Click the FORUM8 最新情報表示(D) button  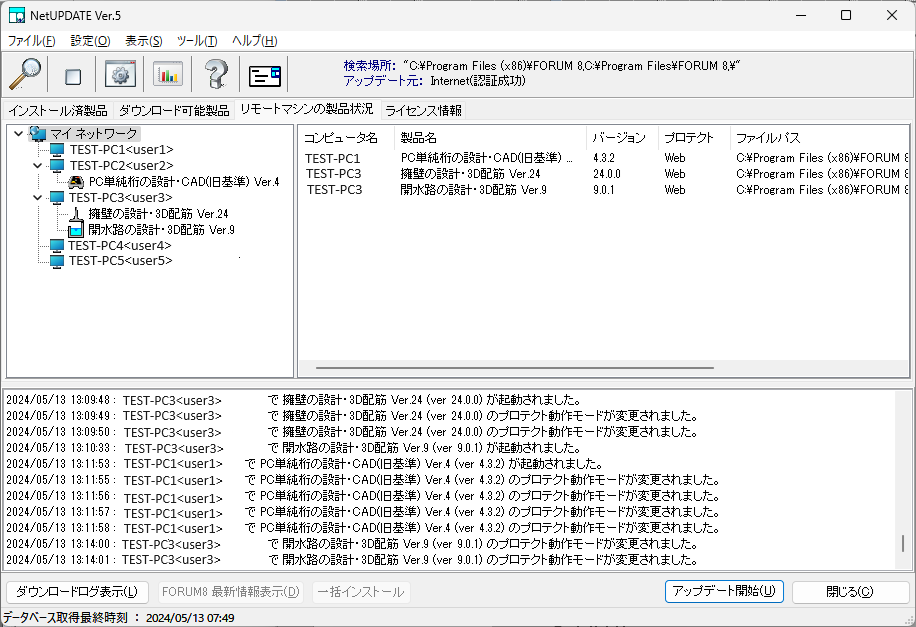click(x=231, y=592)
